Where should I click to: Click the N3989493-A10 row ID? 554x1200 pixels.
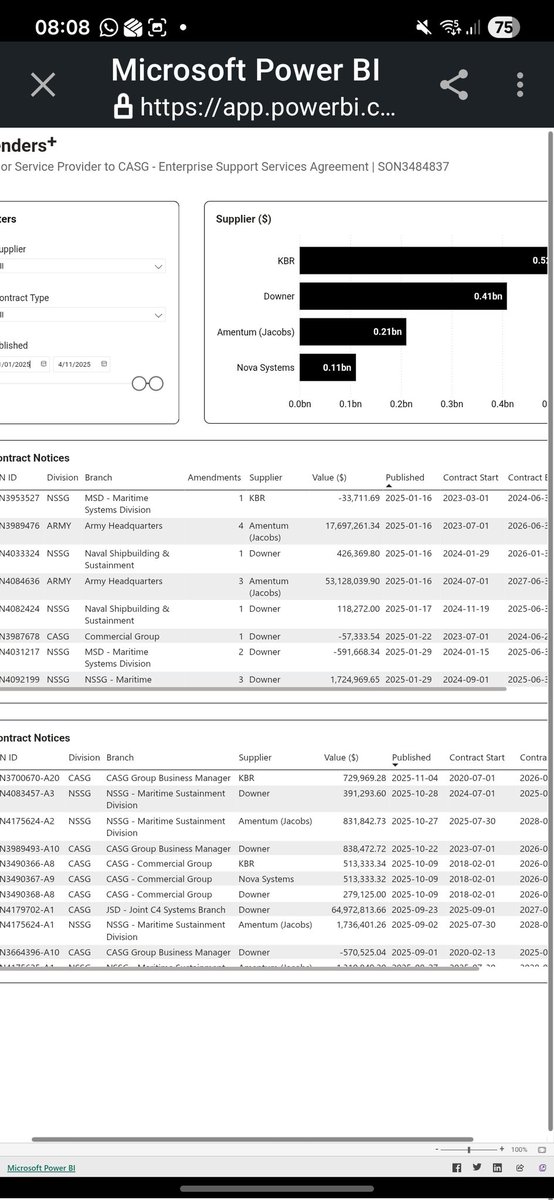point(30,849)
